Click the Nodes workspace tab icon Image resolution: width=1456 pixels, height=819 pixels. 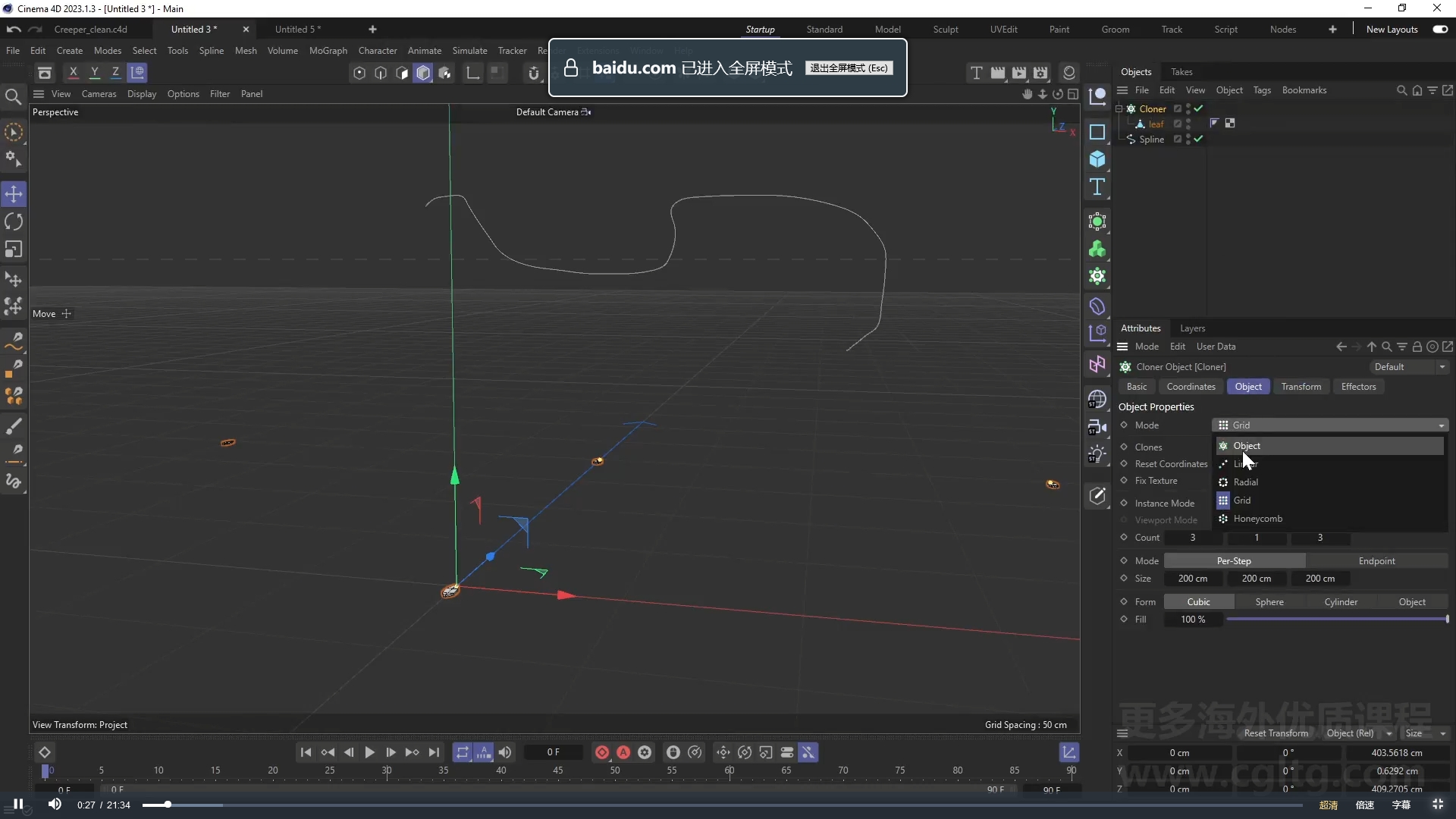[1283, 28]
